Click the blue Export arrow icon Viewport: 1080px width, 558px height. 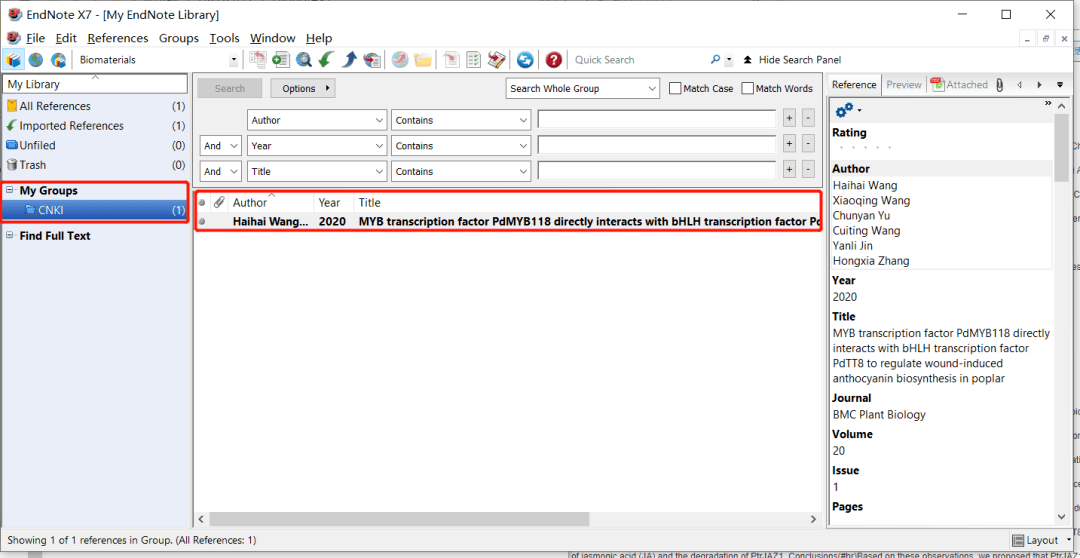349,60
